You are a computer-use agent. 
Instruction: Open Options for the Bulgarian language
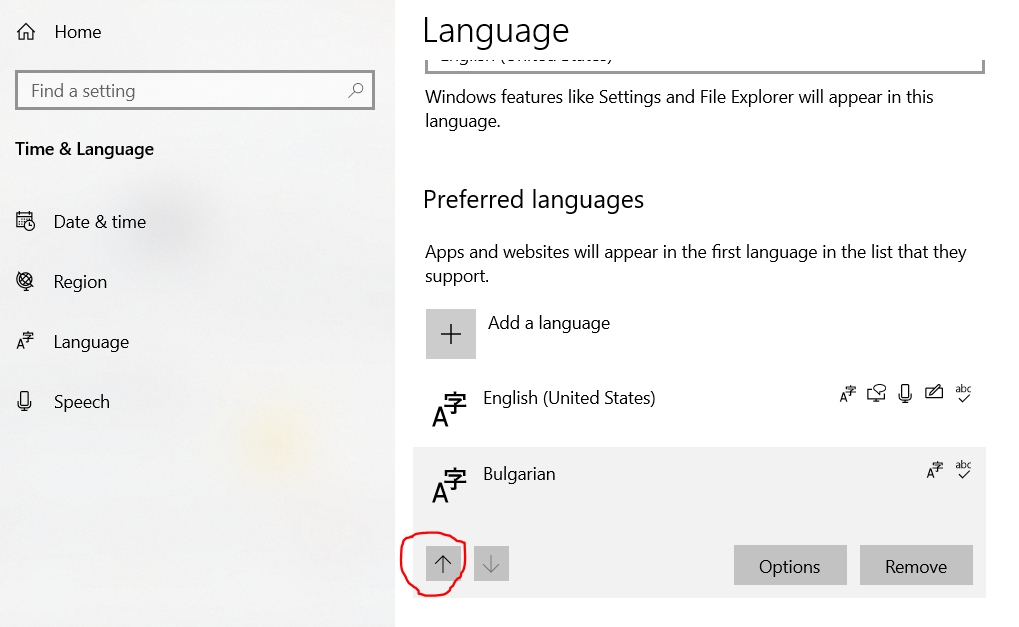[x=790, y=565]
